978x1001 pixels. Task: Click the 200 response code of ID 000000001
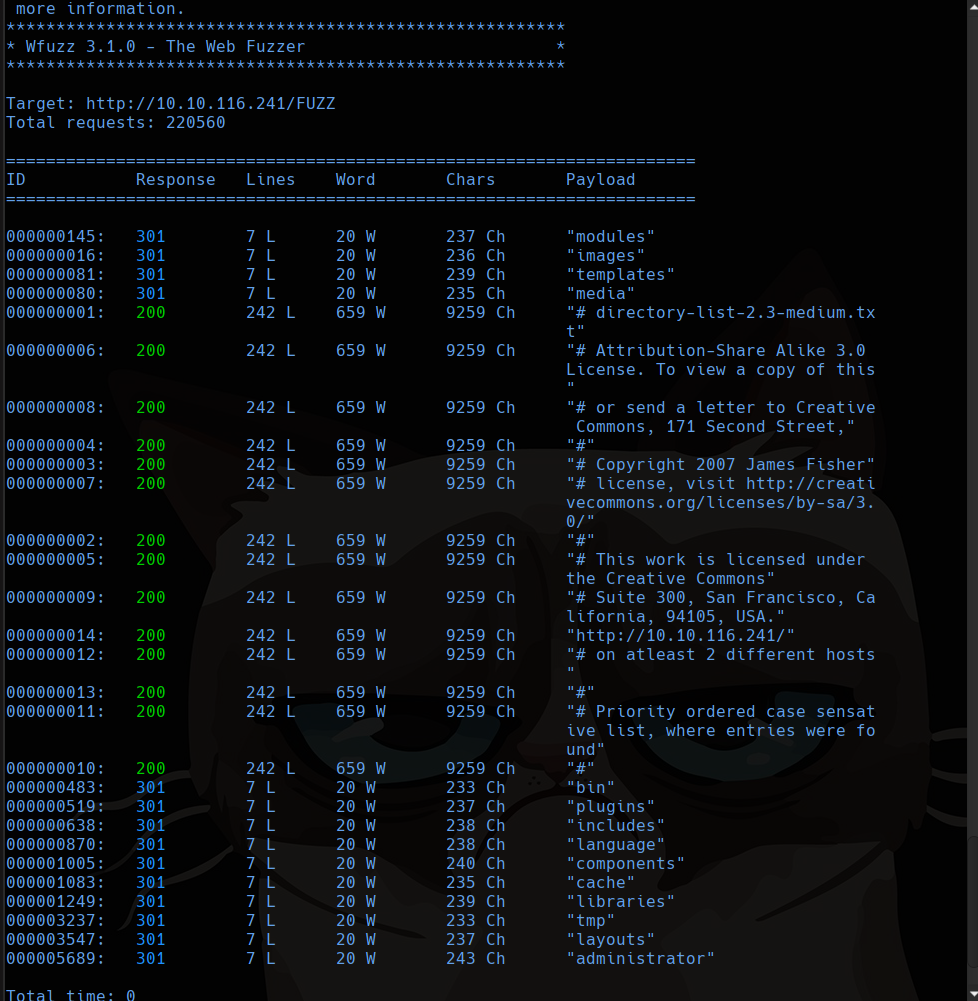point(151,312)
